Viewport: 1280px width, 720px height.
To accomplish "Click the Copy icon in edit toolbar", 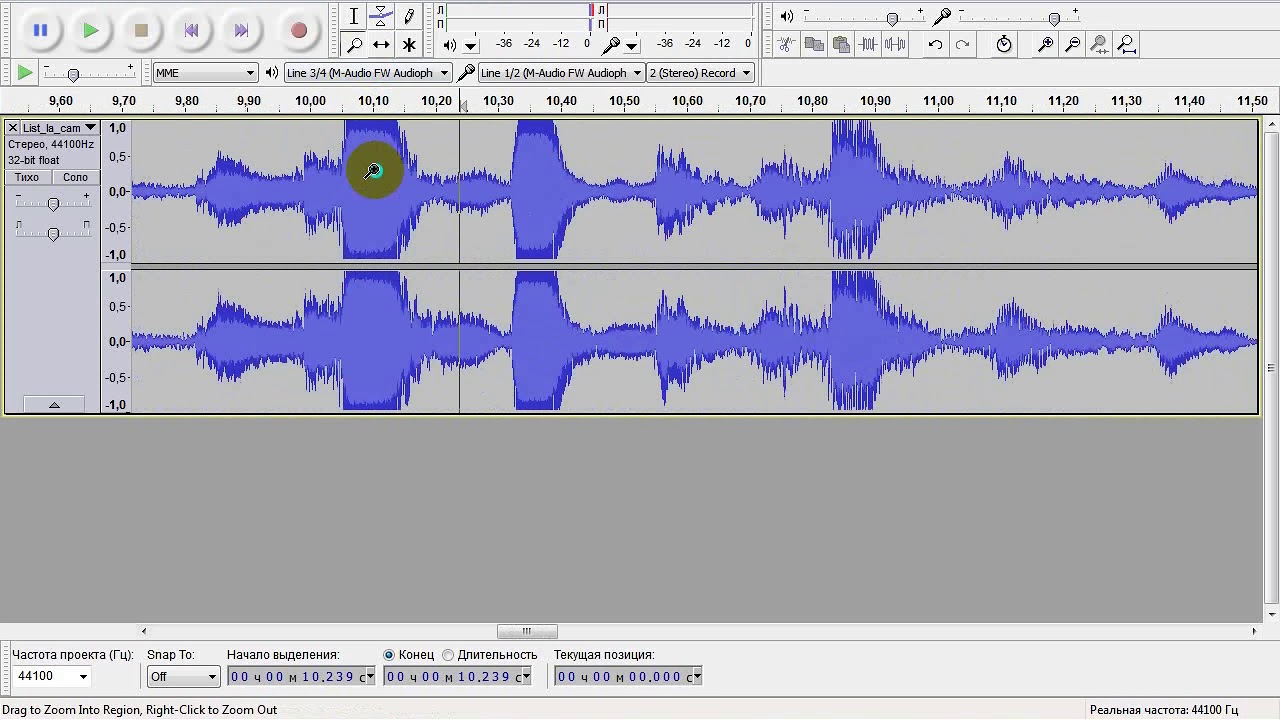I will [x=814, y=44].
